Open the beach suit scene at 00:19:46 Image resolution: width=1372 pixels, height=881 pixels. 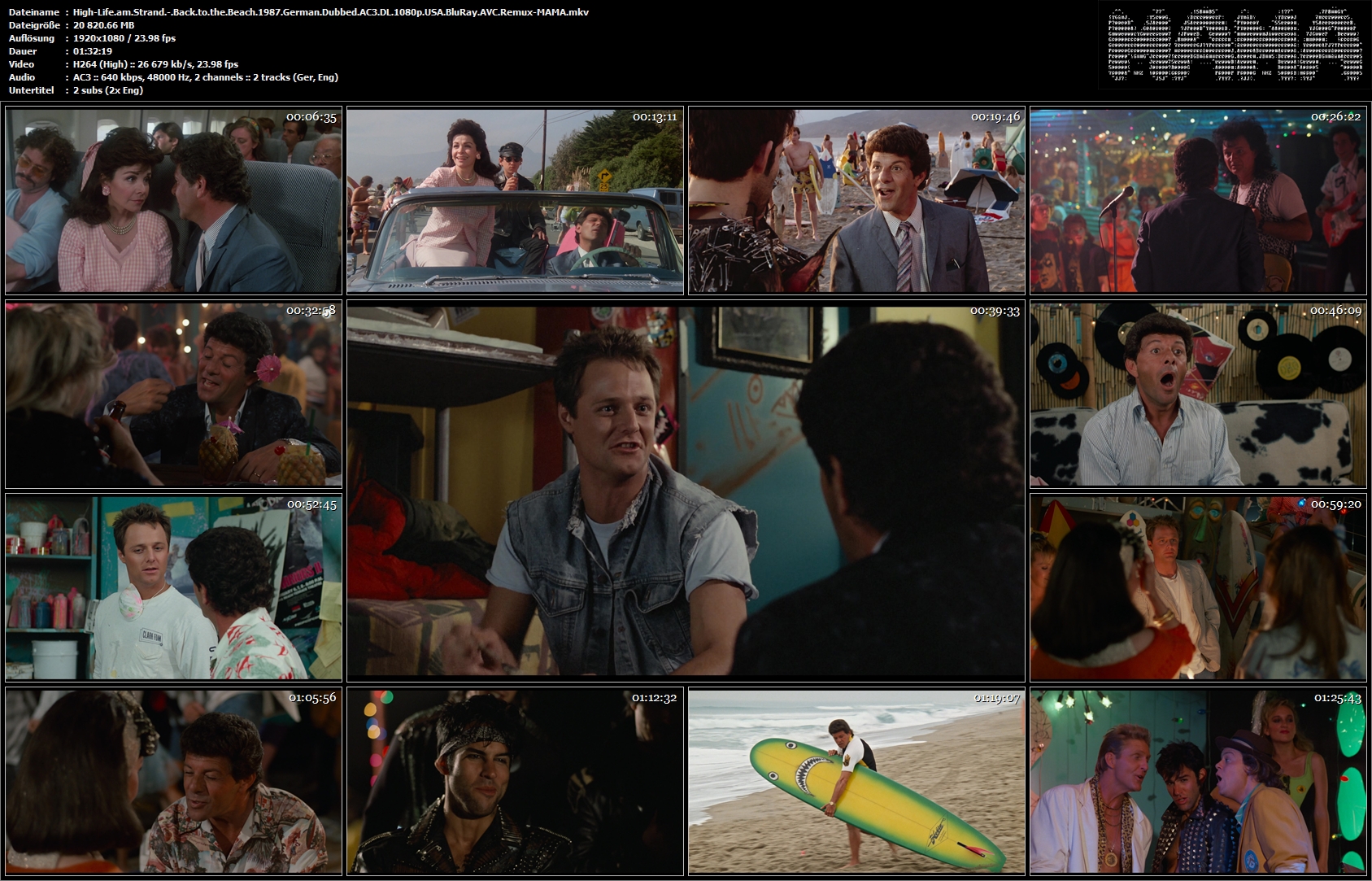[x=856, y=200]
